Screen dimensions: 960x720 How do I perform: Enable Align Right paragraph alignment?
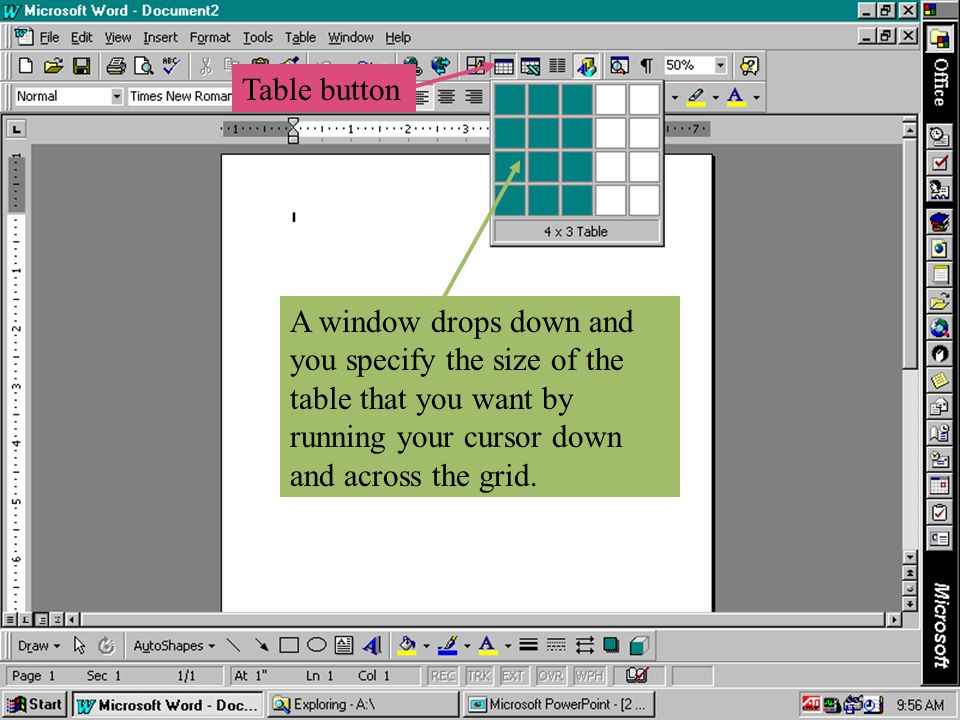[473, 97]
